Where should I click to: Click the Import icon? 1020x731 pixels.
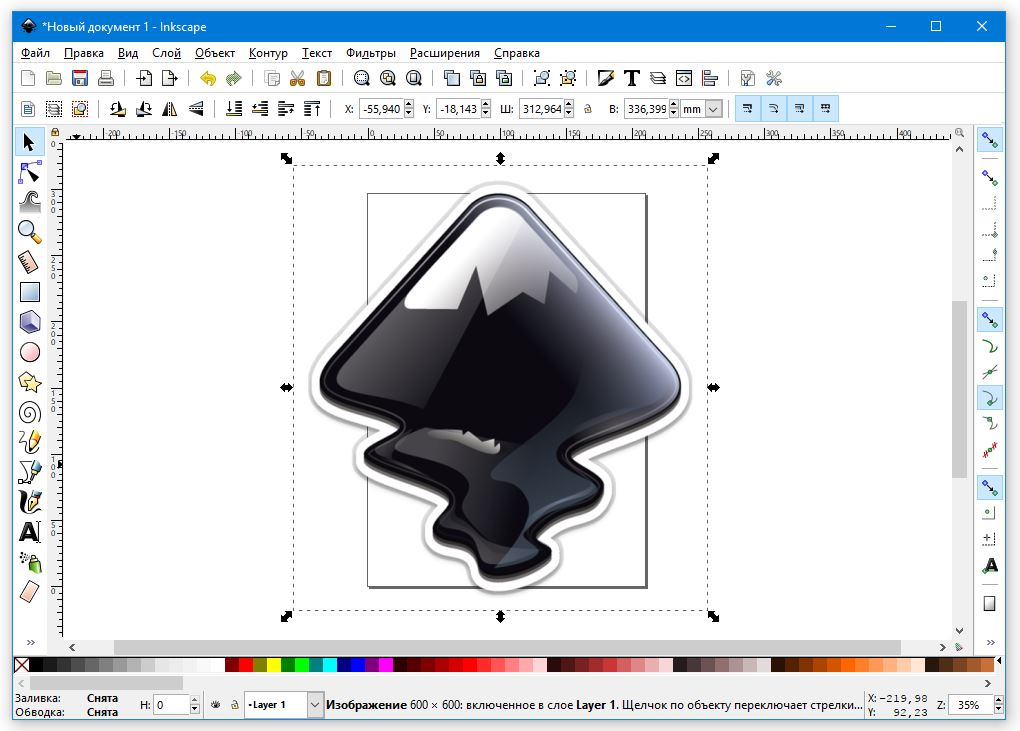[144, 79]
